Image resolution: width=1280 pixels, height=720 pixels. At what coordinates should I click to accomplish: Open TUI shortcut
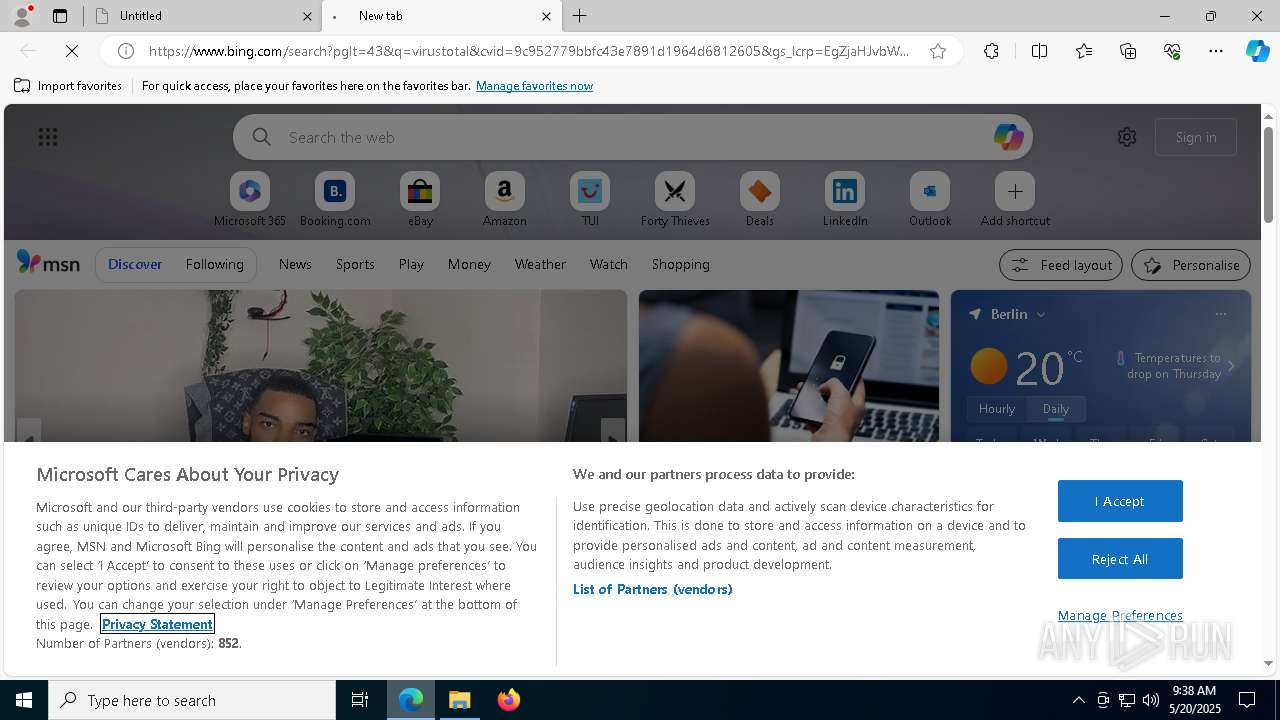590,199
